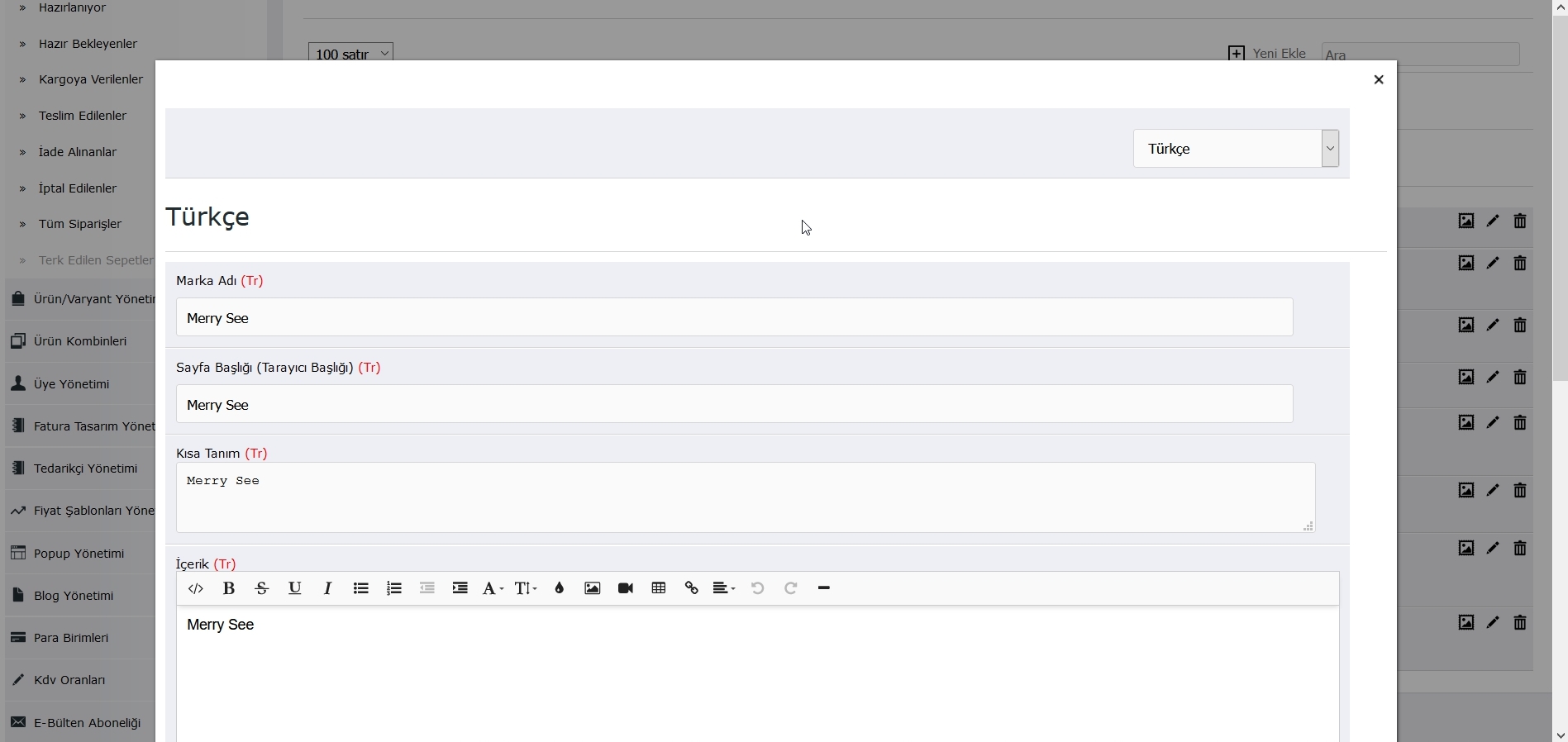
Task: Click the page vertical scrollbar thumb
Action: (1561, 198)
